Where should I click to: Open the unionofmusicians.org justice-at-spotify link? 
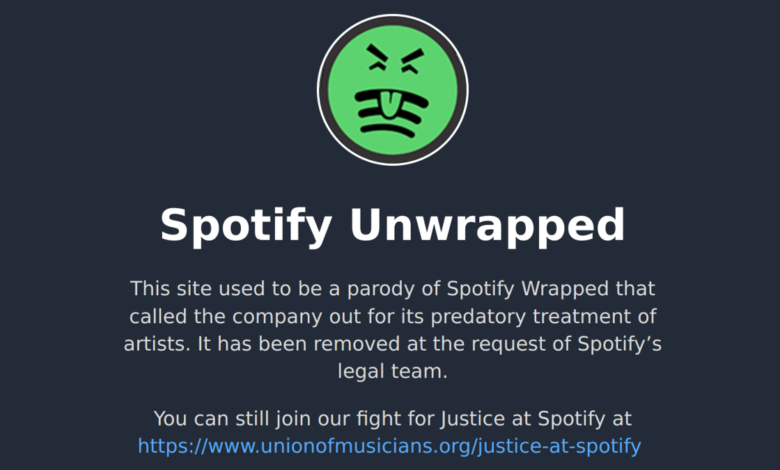tap(389, 445)
